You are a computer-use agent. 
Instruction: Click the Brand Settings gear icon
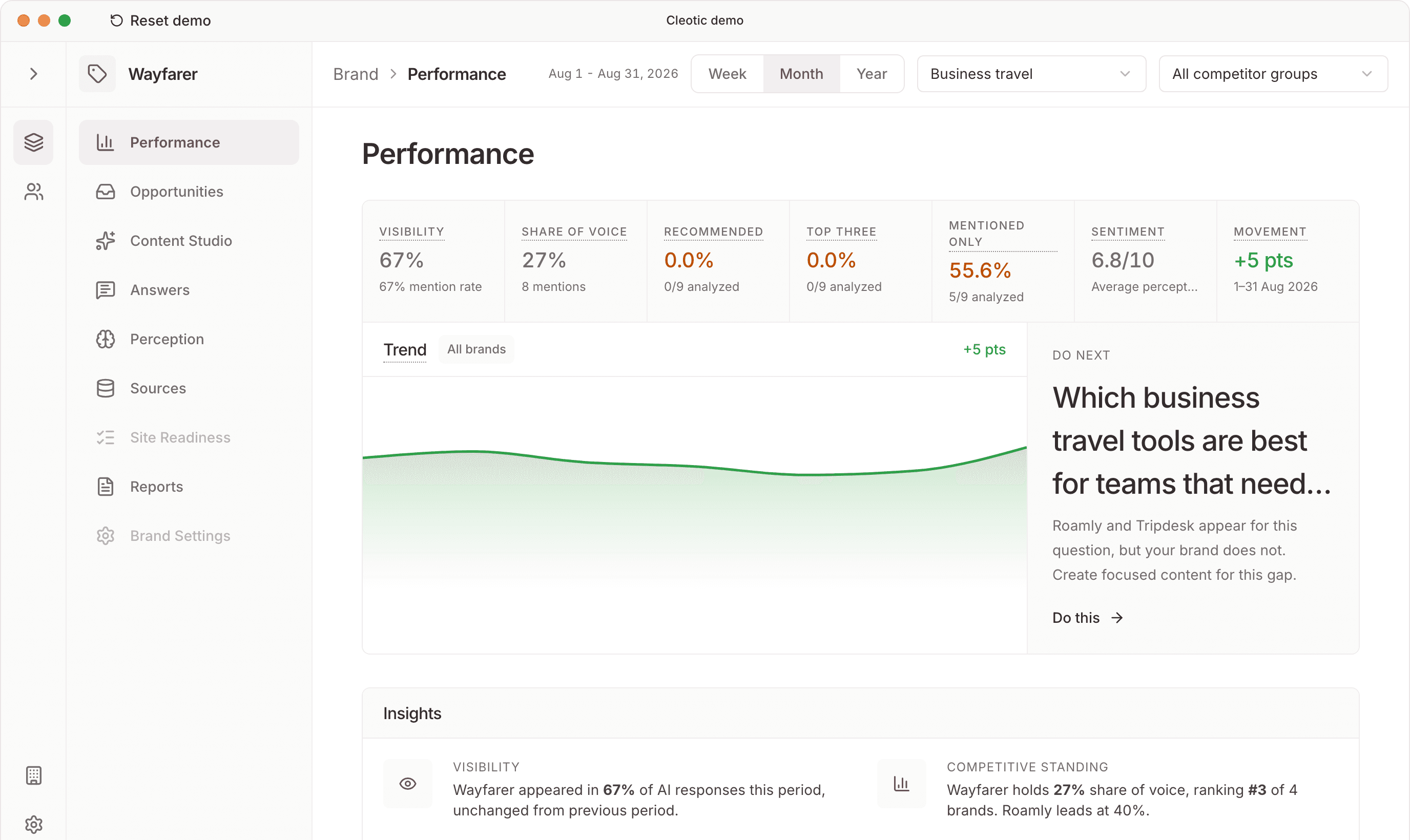click(x=105, y=536)
